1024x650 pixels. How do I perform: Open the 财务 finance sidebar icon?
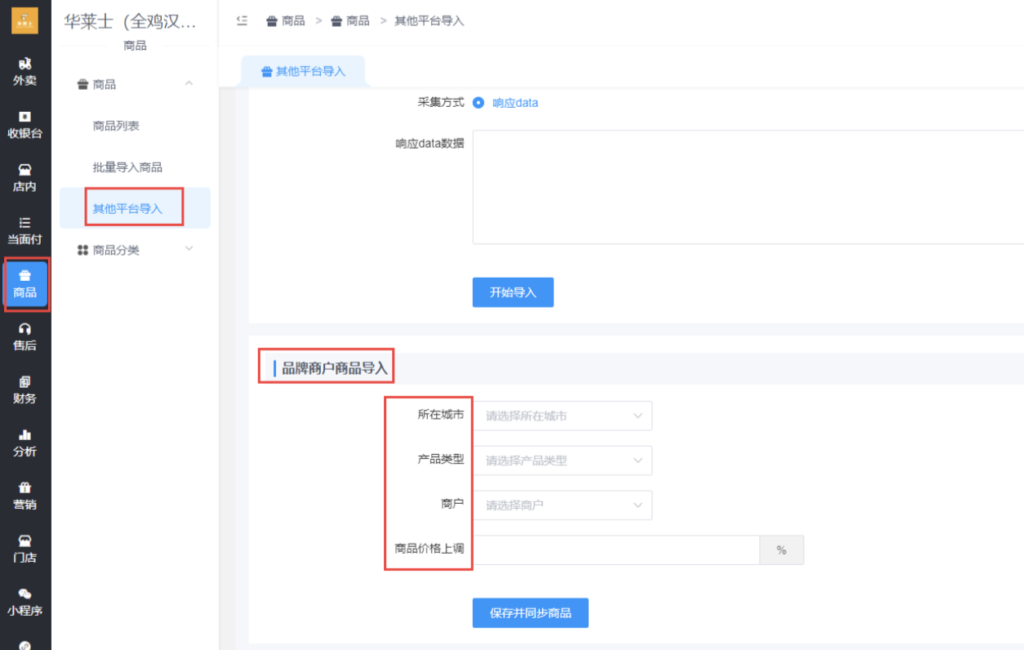point(25,389)
